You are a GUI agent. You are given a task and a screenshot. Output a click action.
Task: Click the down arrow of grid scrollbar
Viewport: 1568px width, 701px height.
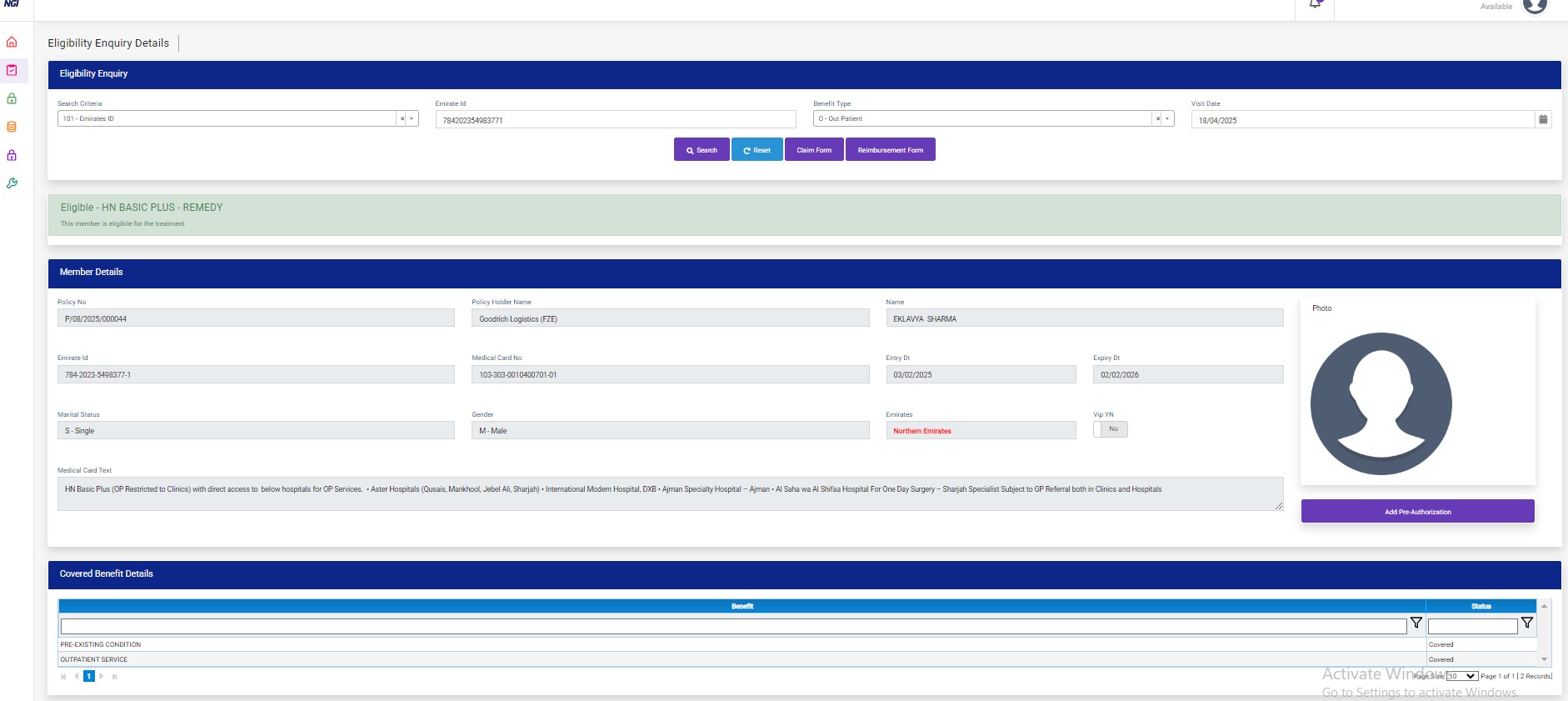[x=1544, y=659]
